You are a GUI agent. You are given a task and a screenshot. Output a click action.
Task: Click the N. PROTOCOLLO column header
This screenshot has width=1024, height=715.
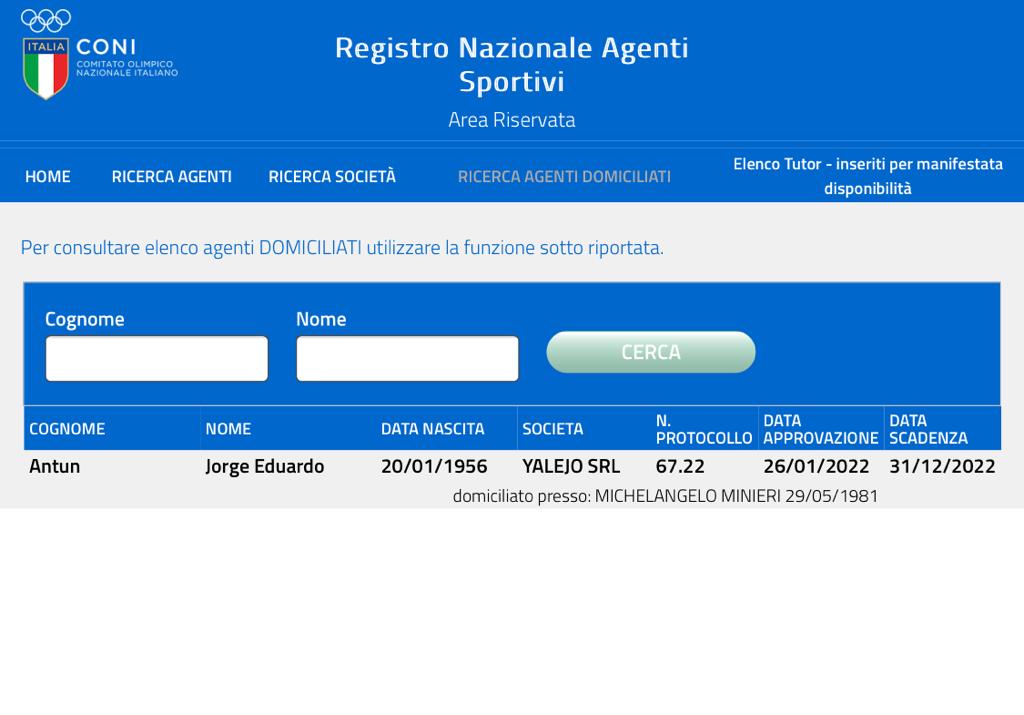(703, 429)
